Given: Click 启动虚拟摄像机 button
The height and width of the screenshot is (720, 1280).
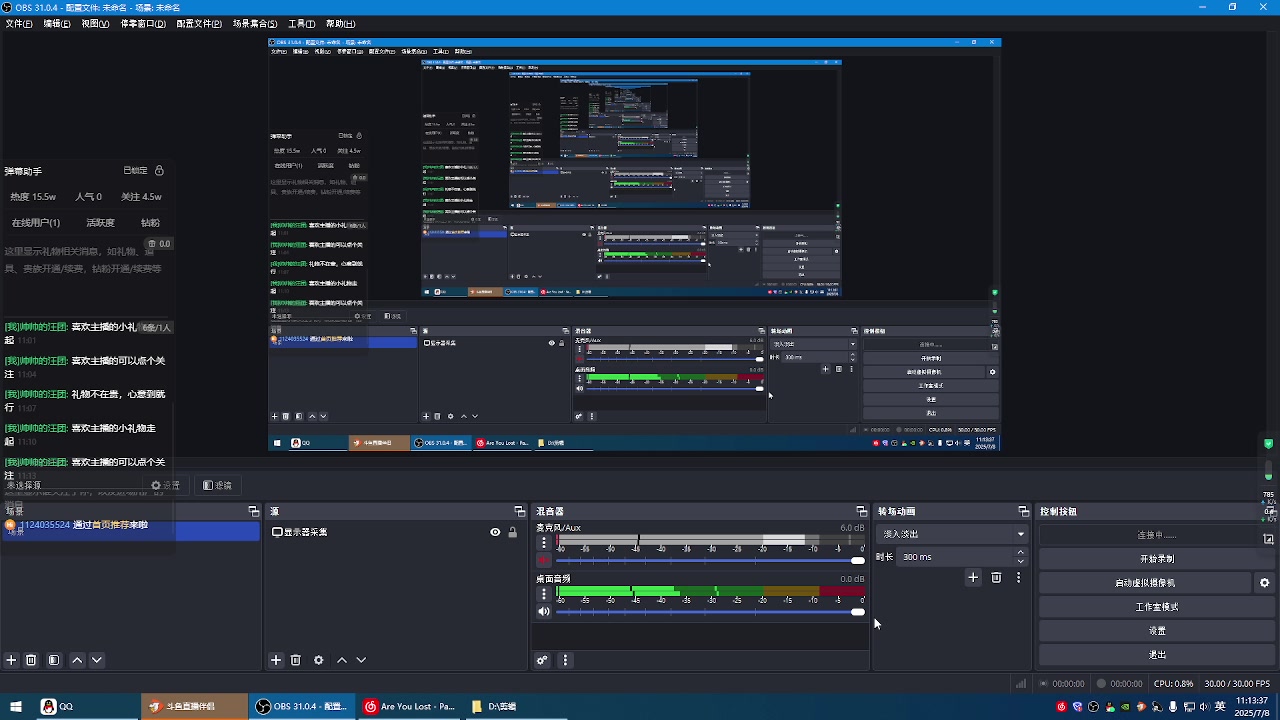Looking at the screenshot, I should [1145, 583].
